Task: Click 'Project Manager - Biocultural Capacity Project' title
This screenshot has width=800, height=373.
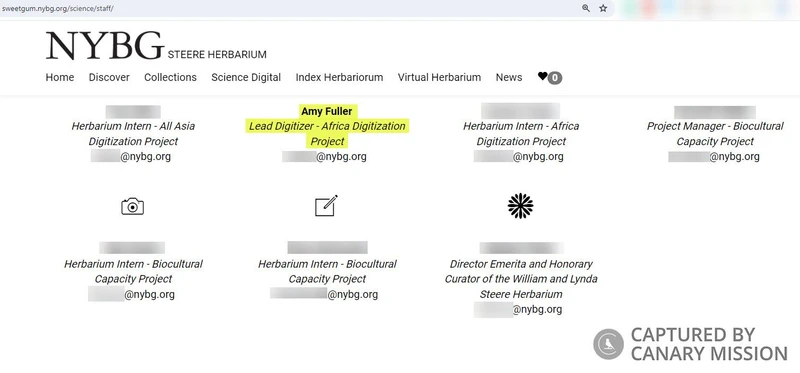Action: pyautogui.click(x=715, y=134)
